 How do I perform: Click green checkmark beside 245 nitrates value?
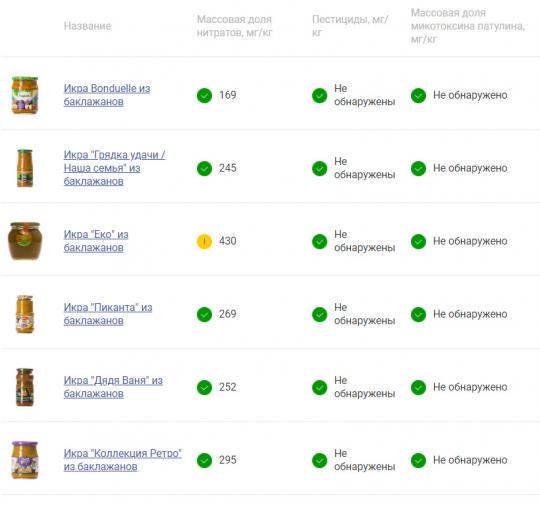click(x=204, y=168)
